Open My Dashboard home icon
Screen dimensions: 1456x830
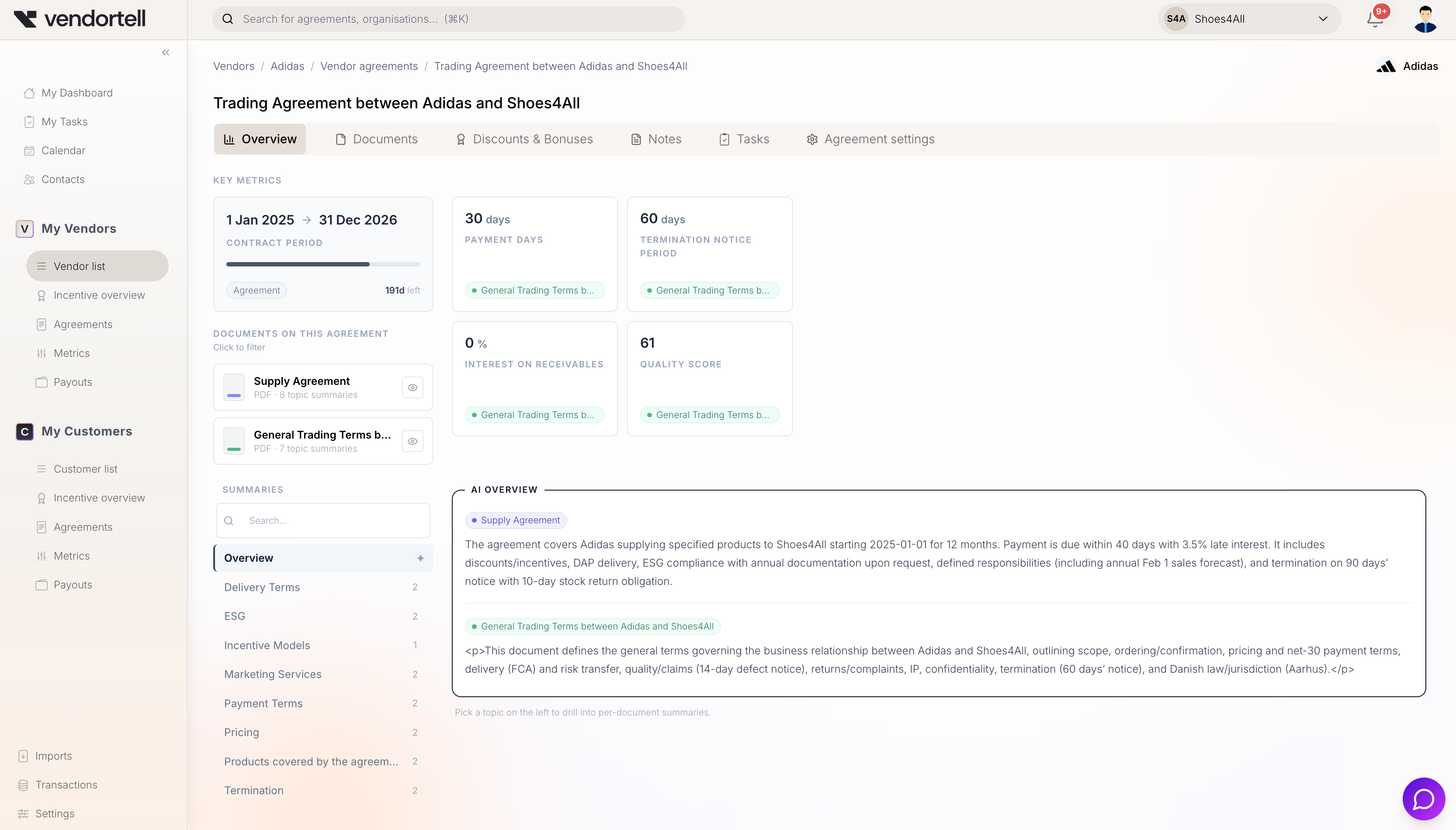pyautogui.click(x=29, y=93)
